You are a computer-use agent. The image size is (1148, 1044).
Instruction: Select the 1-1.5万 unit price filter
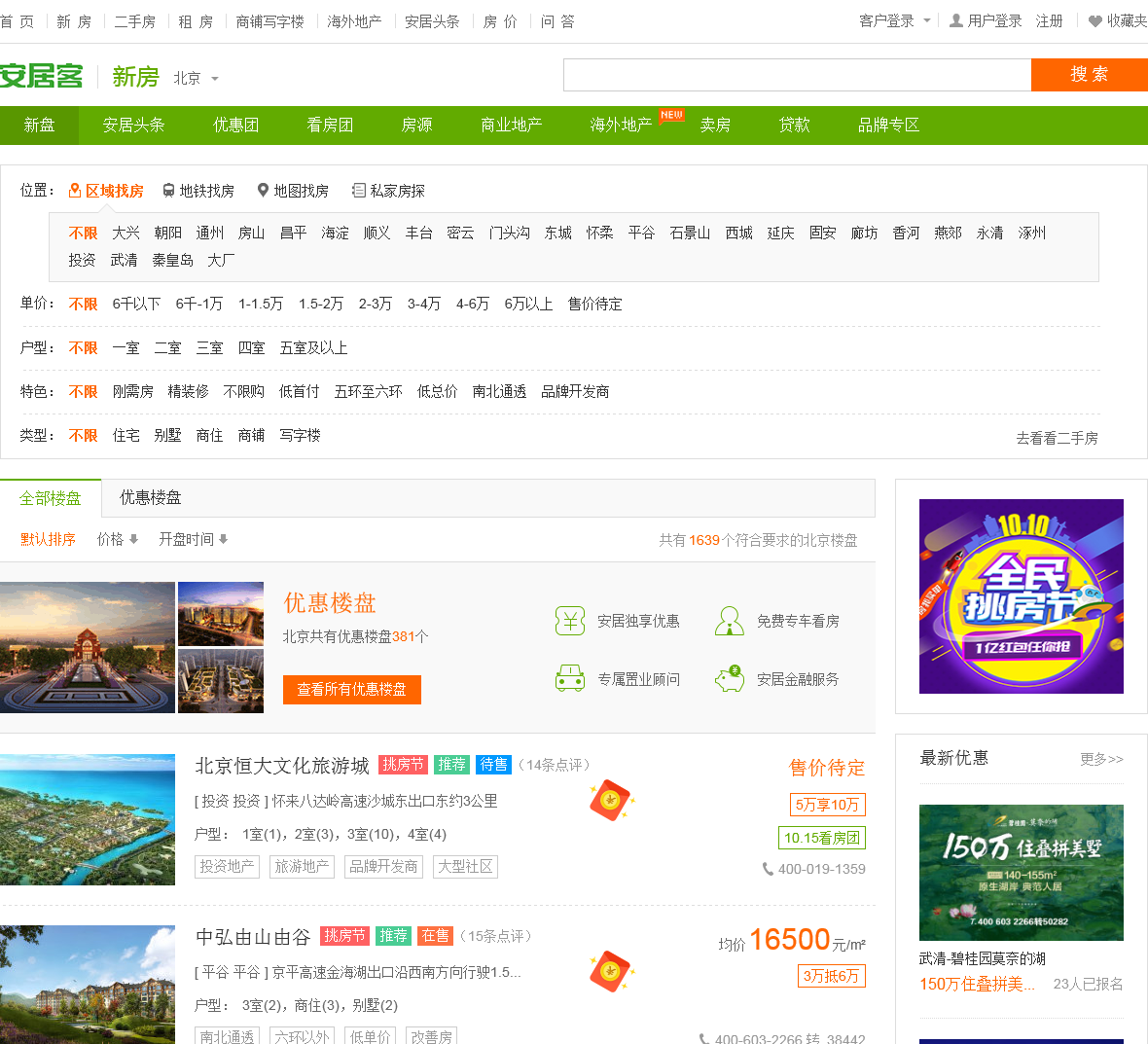point(261,304)
